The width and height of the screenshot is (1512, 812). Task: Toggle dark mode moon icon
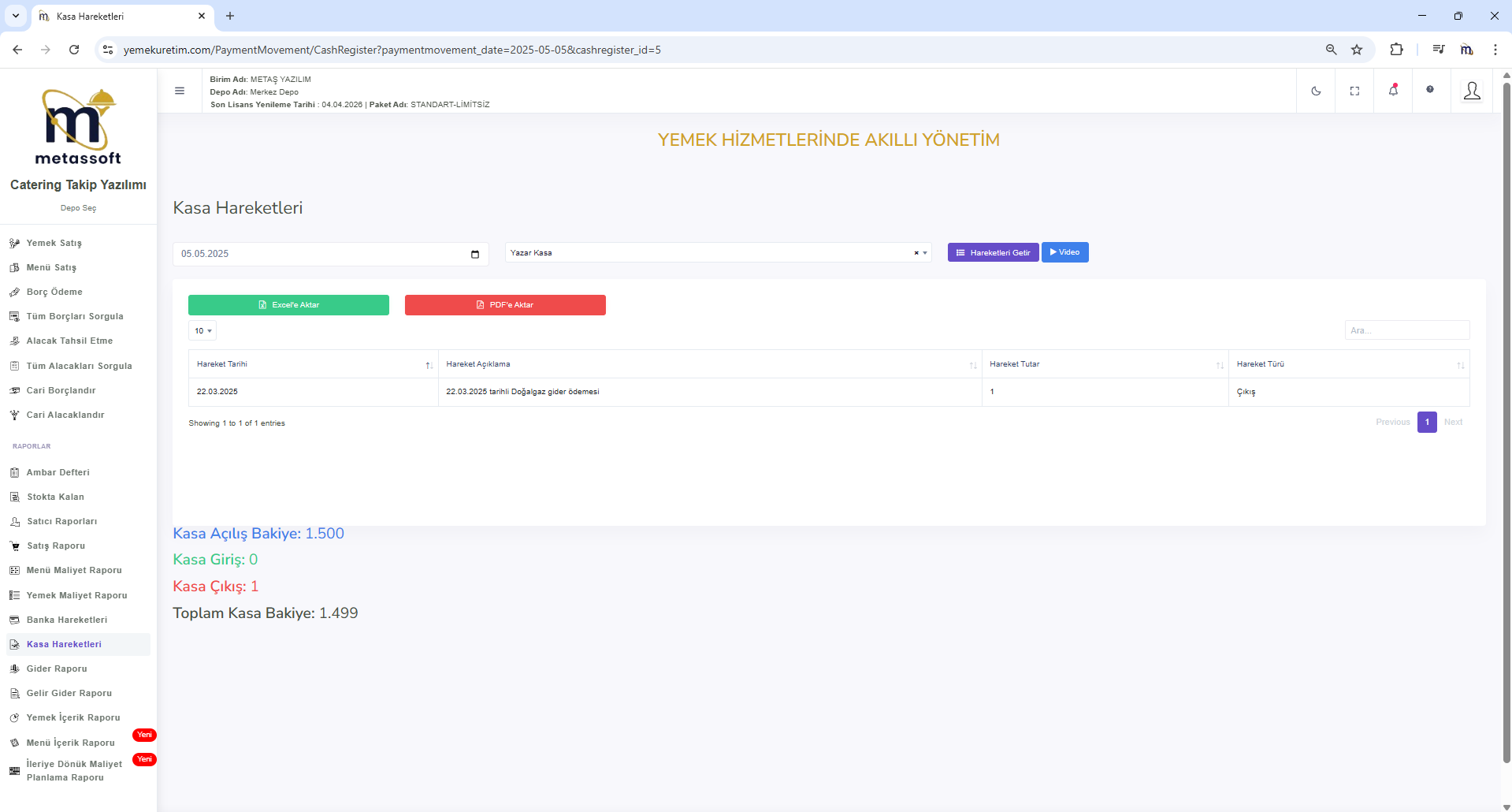coord(1316,91)
